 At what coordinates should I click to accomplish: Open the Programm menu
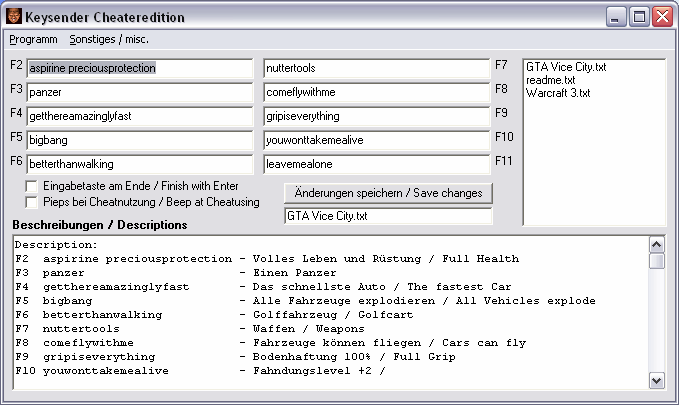[x=33, y=39]
